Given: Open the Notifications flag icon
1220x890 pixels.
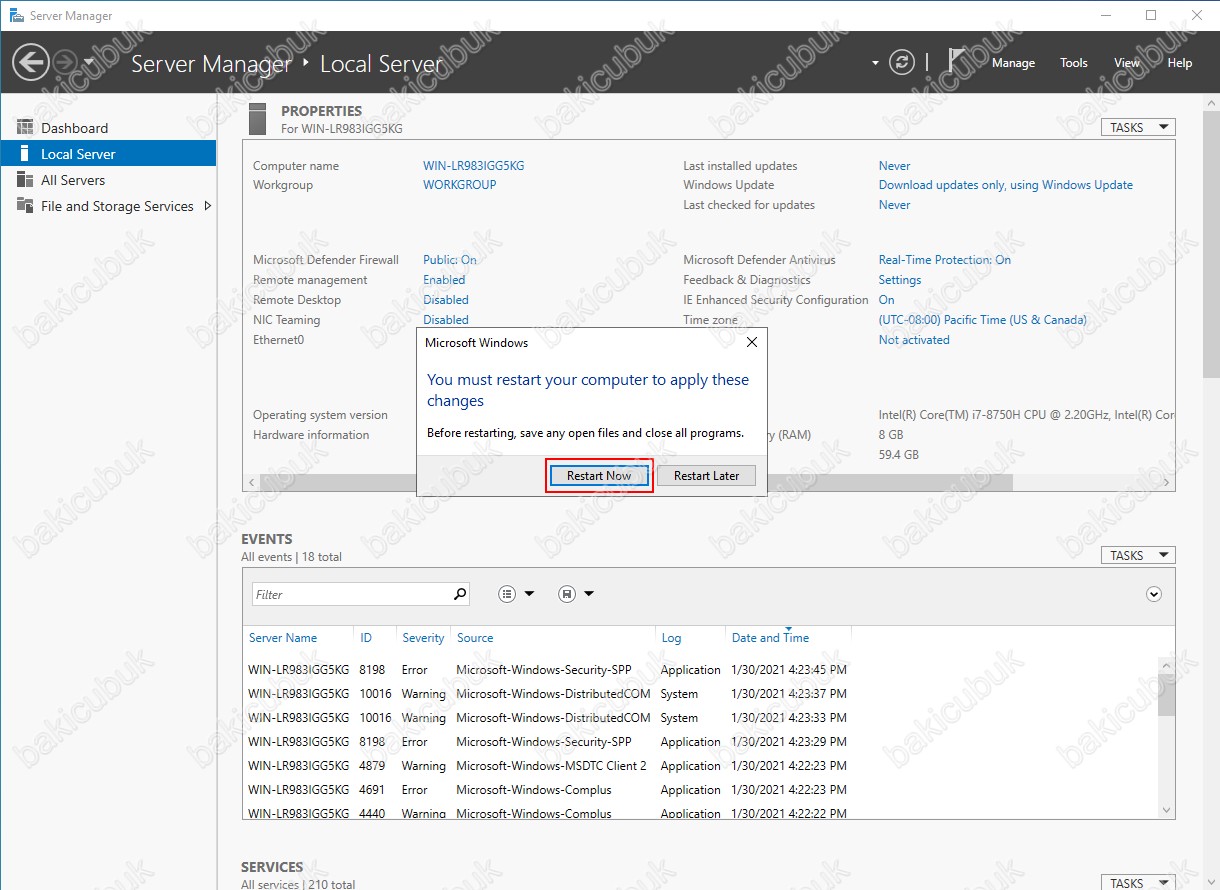Looking at the screenshot, I should [957, 62].
